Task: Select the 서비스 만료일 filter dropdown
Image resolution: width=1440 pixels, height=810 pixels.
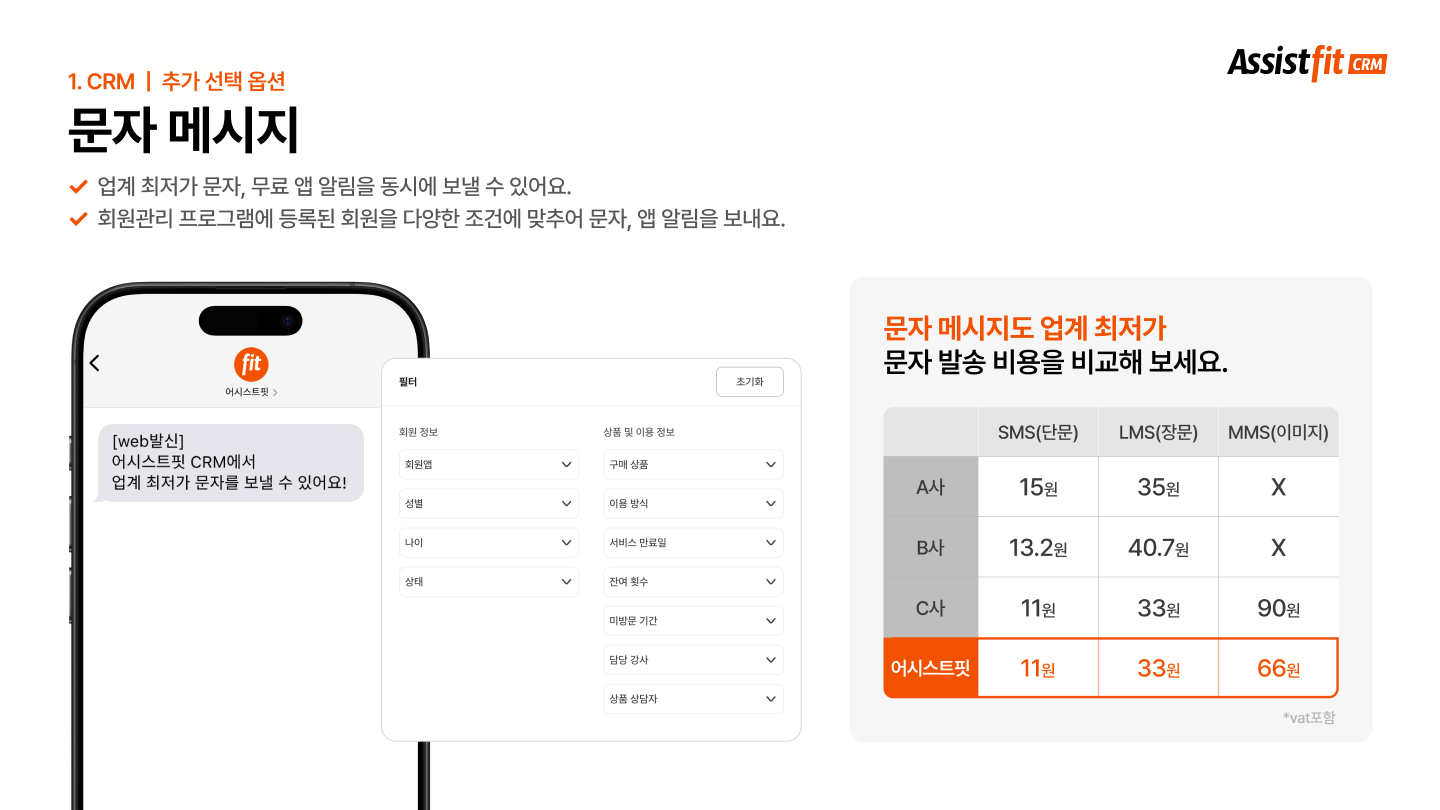Action: [x=692, y=543]
